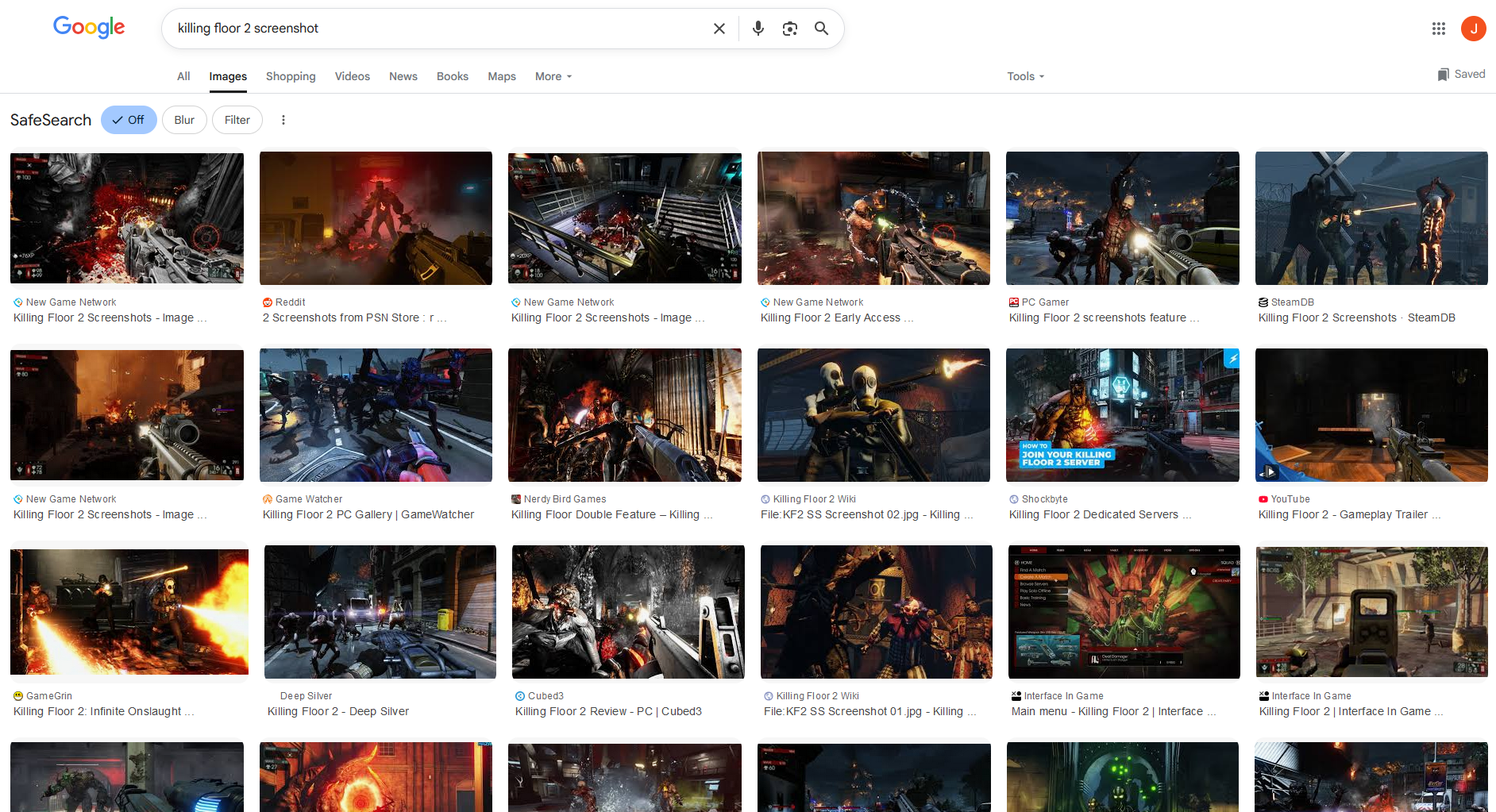1496x812 pixels.
Task: Set SafeSearch to Blur
Action: [184, 120]
